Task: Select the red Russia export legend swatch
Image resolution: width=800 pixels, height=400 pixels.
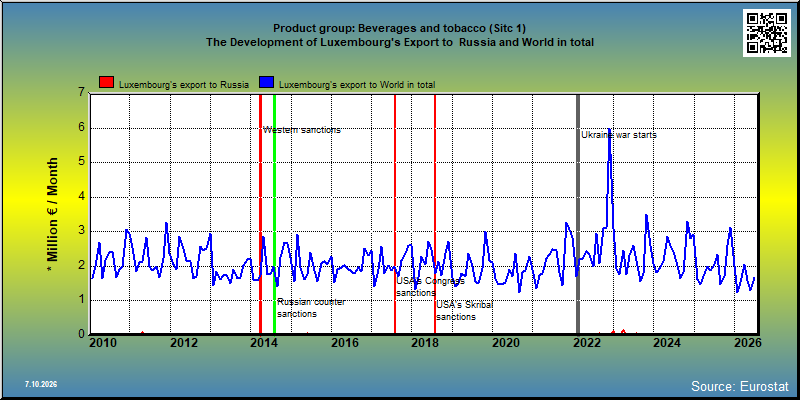Action: point(107,83)
